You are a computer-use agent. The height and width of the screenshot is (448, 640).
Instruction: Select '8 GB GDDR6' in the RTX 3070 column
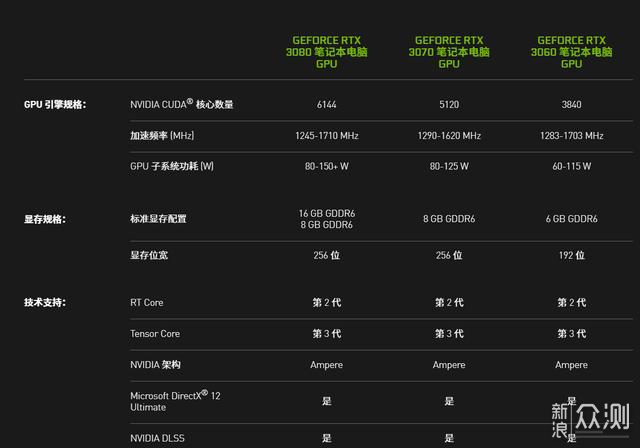449,219
